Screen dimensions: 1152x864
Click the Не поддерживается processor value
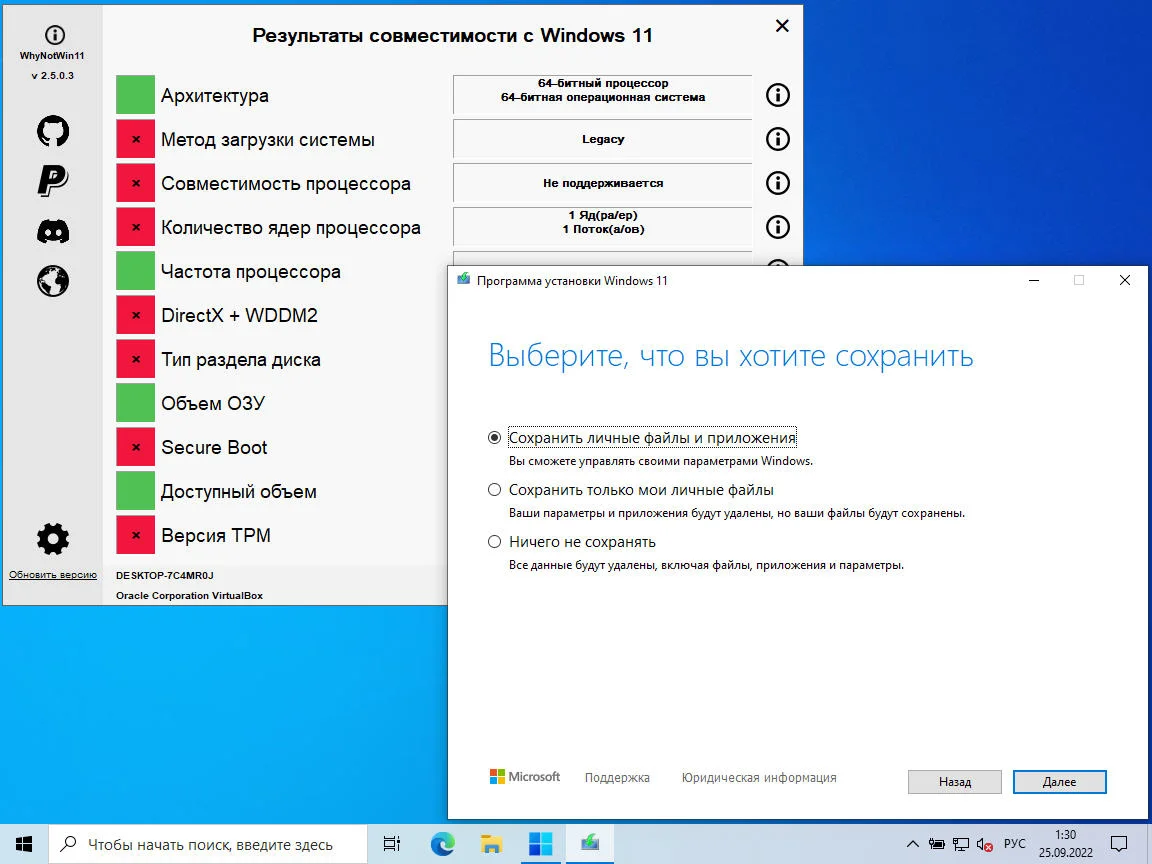pyautogui.click(x=602, y=183)
